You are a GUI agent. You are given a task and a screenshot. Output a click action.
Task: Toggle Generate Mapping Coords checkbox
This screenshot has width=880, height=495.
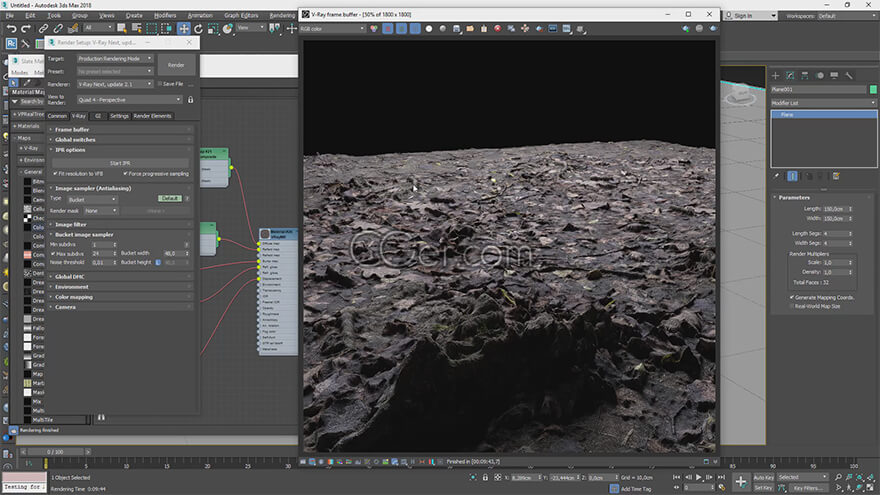click(x=792, y=297)
